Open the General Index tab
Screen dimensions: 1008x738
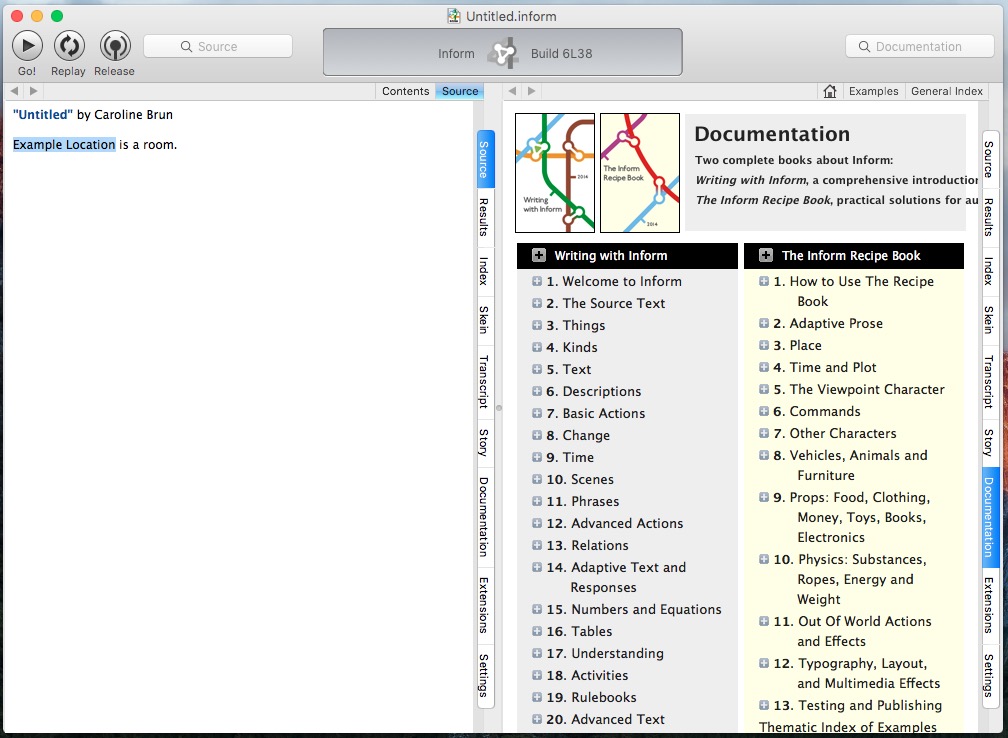(946, 91)
